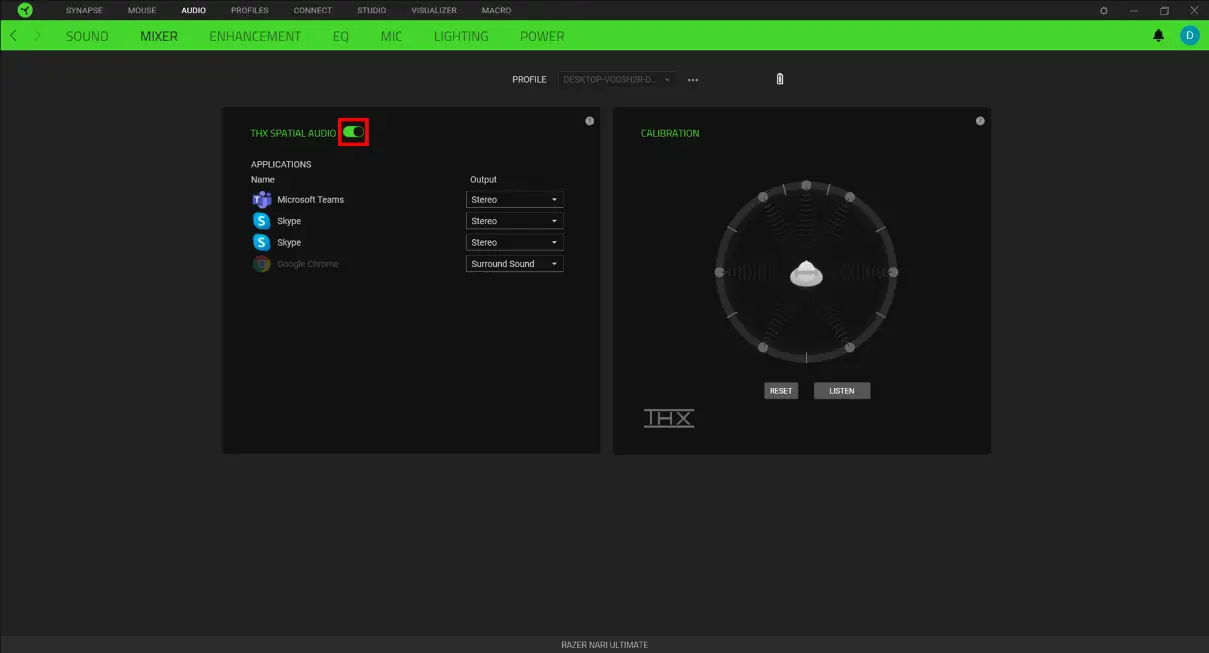Image resolution: width=1209 pixels, height=653 pixels.
Task: Switch to the EQ tab
Action: pyautogui.click(x=340, y=35)
